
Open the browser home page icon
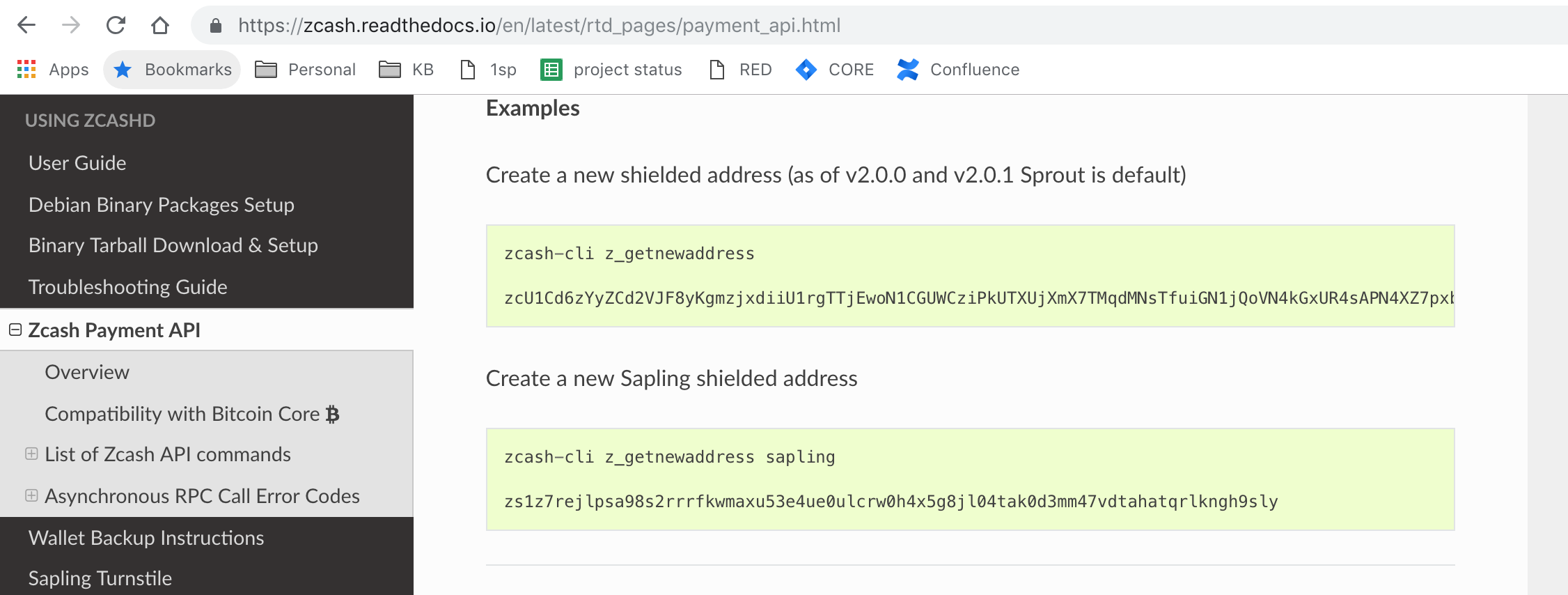click(x=160, y=26)
